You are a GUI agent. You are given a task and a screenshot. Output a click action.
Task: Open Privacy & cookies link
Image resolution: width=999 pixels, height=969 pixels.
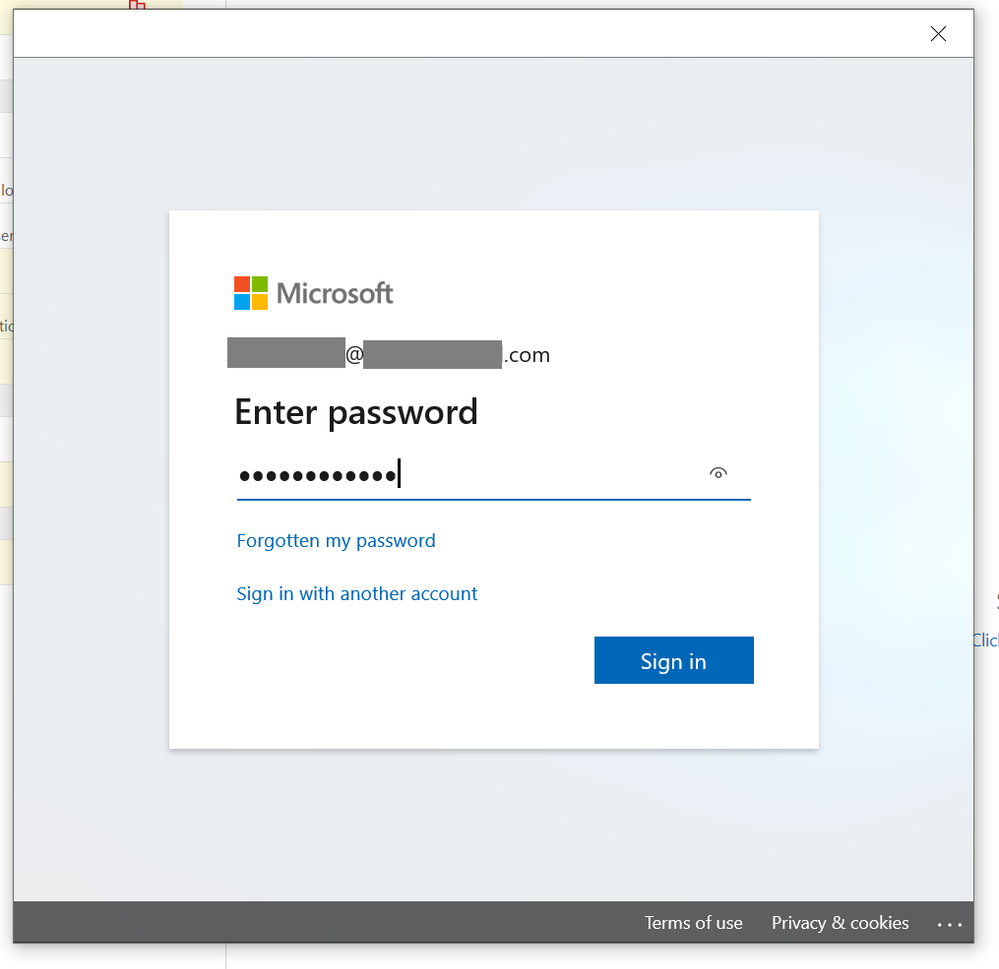(x=840, y=922)
